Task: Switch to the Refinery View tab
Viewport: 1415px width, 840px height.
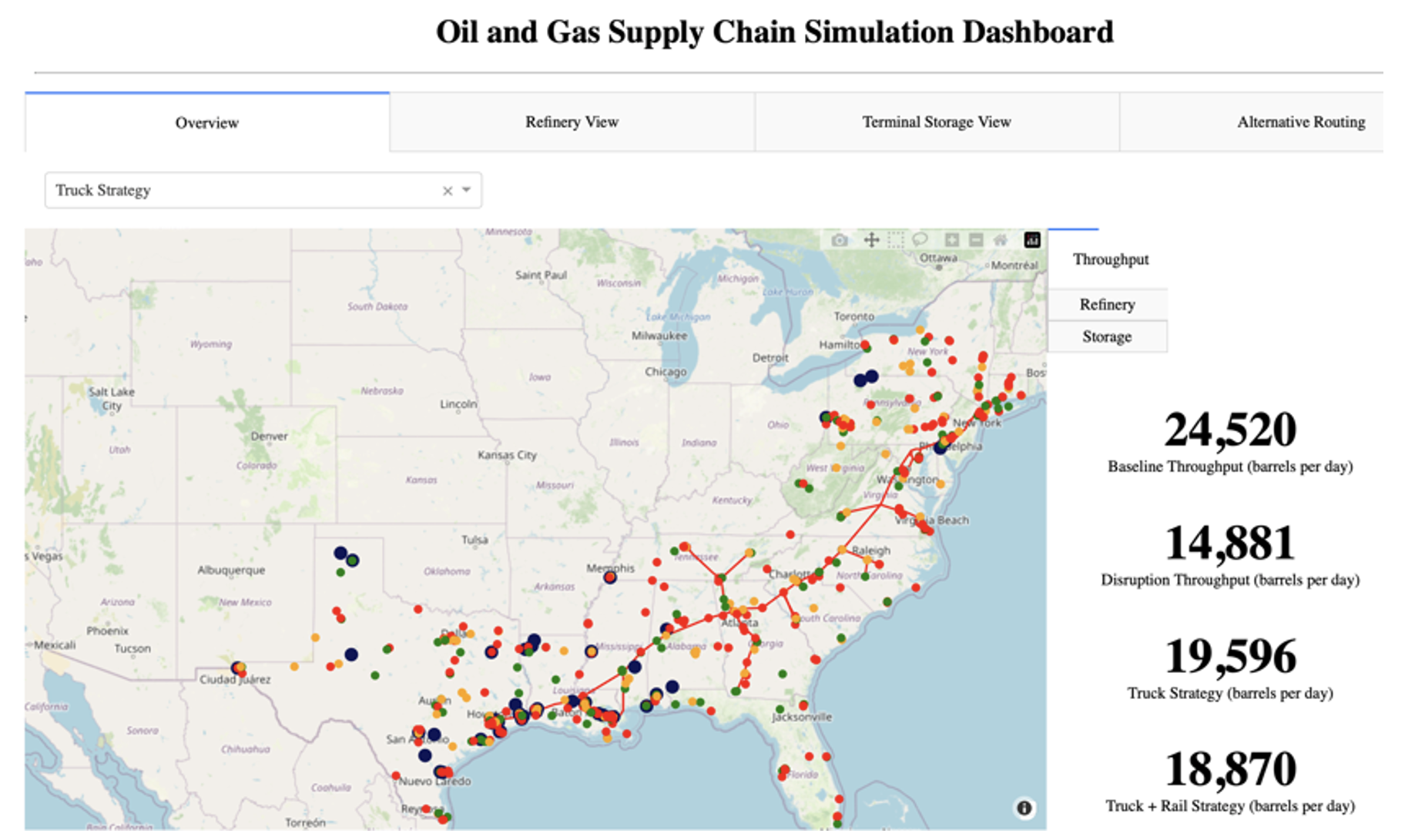Action: click(x=572, y=122)
